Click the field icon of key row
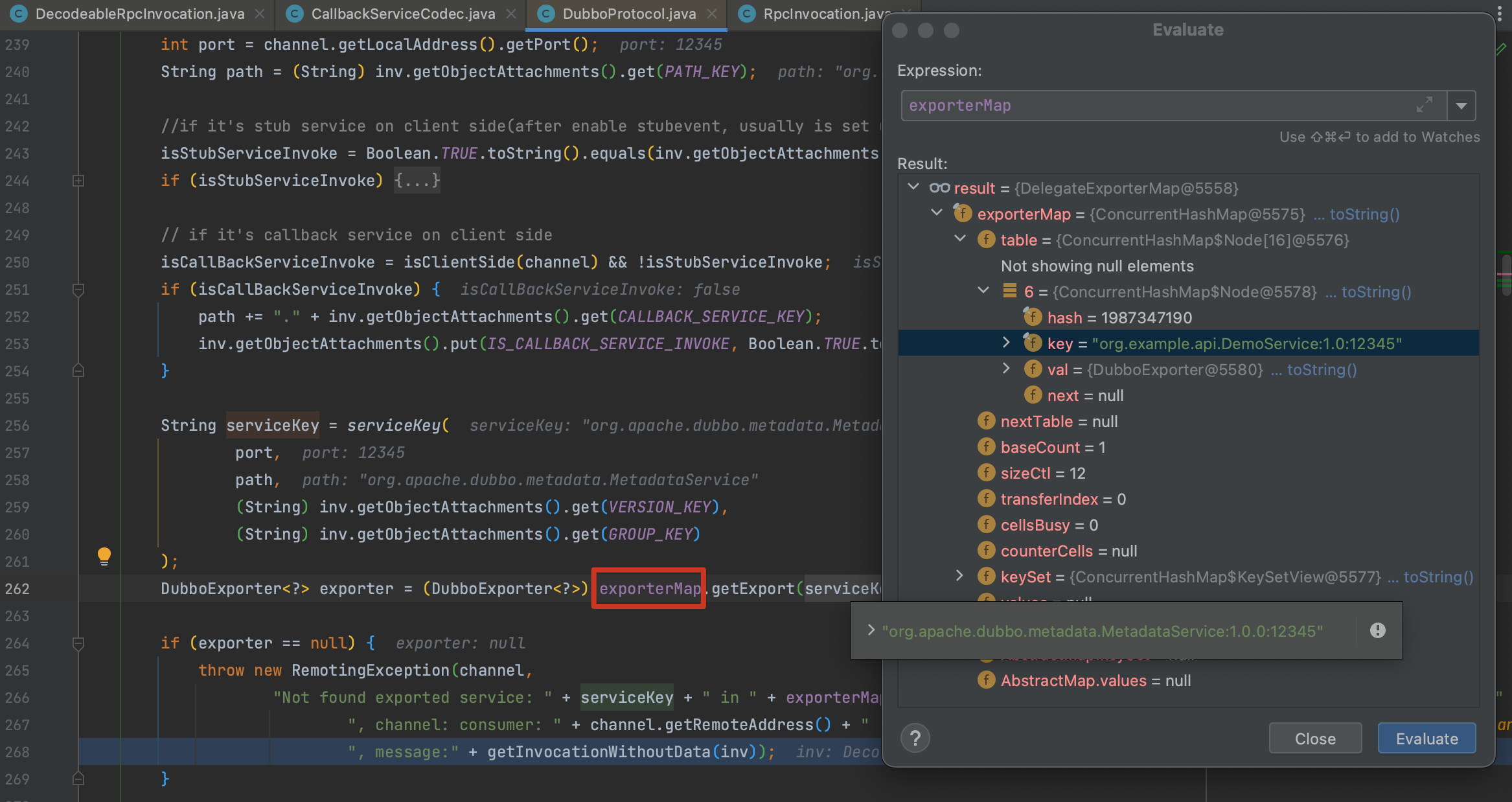 1033,343
